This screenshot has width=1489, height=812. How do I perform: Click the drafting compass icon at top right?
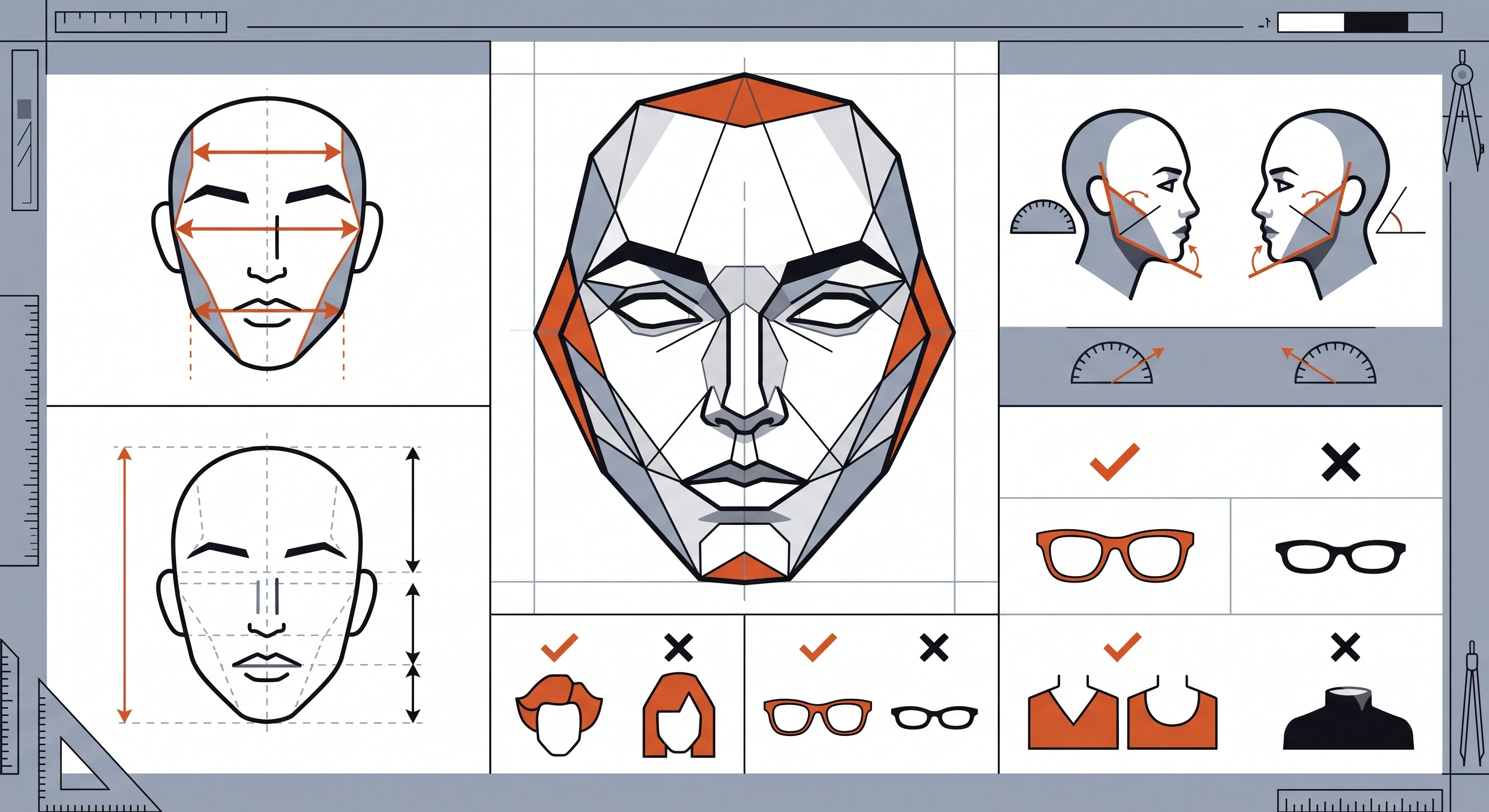coord(1464,110)
